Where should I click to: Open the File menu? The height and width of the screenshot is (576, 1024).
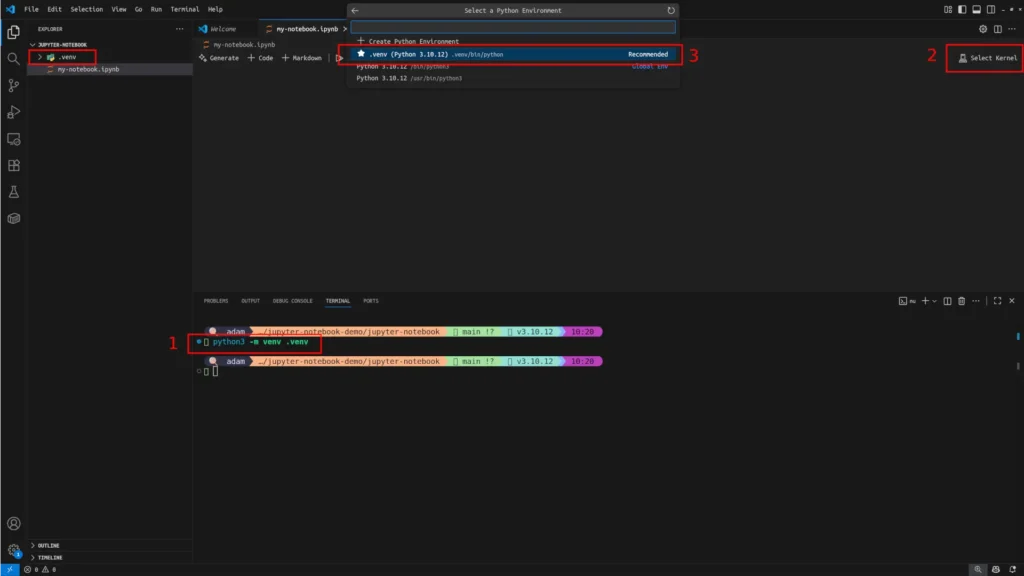[31, 9]
